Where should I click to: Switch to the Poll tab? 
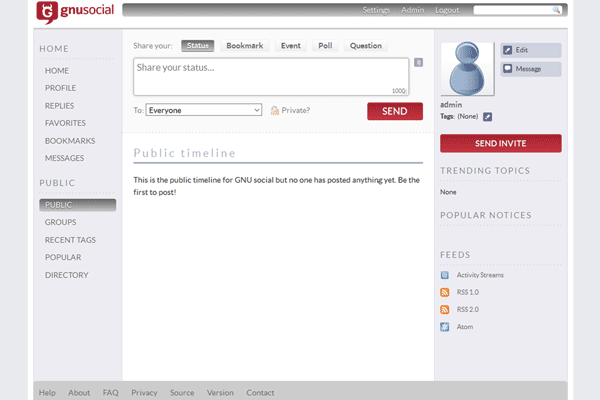[x=324, y=46]
